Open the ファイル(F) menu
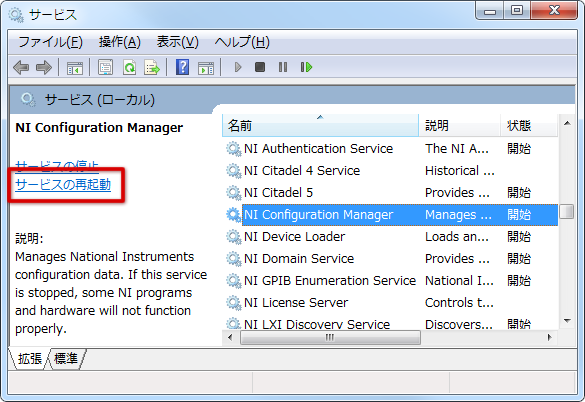 click(x=50, y=42)
